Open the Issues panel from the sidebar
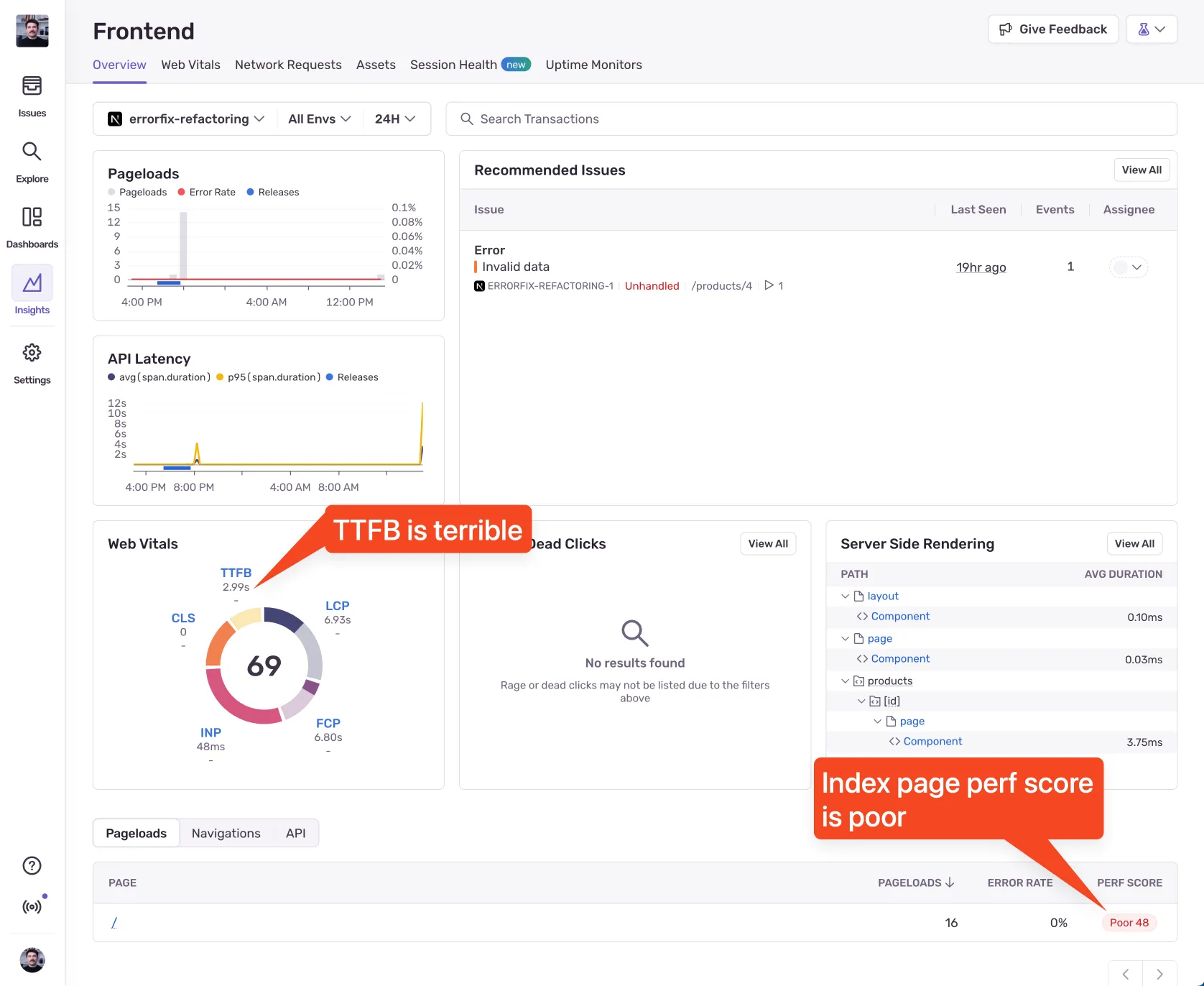1204x986 pixels. [32, 93]
